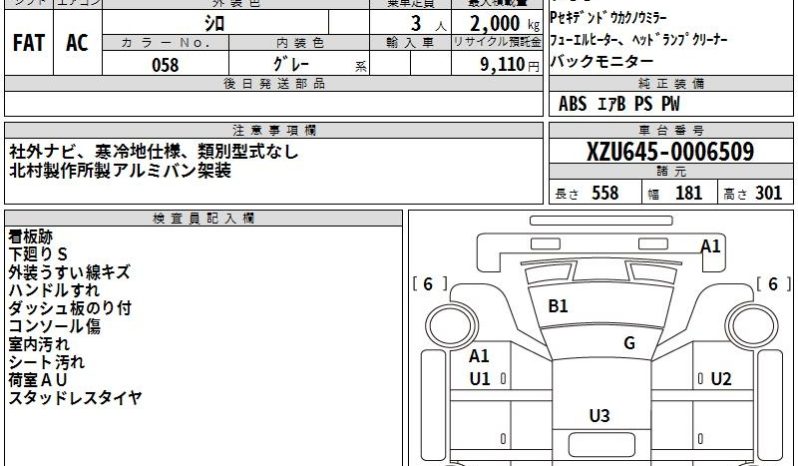Select the length value 558
The image size is (798, 466).
tap(605, 193)
